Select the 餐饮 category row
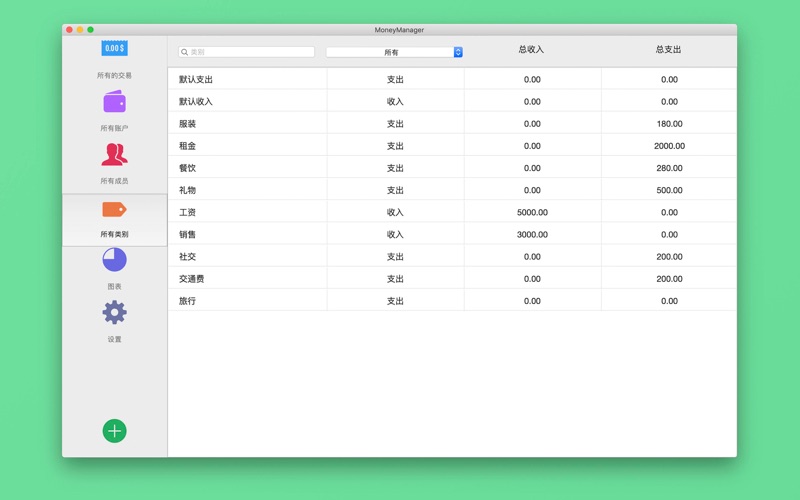The height and width of the screenshot is (500, 800). click(x=188, y=168)
